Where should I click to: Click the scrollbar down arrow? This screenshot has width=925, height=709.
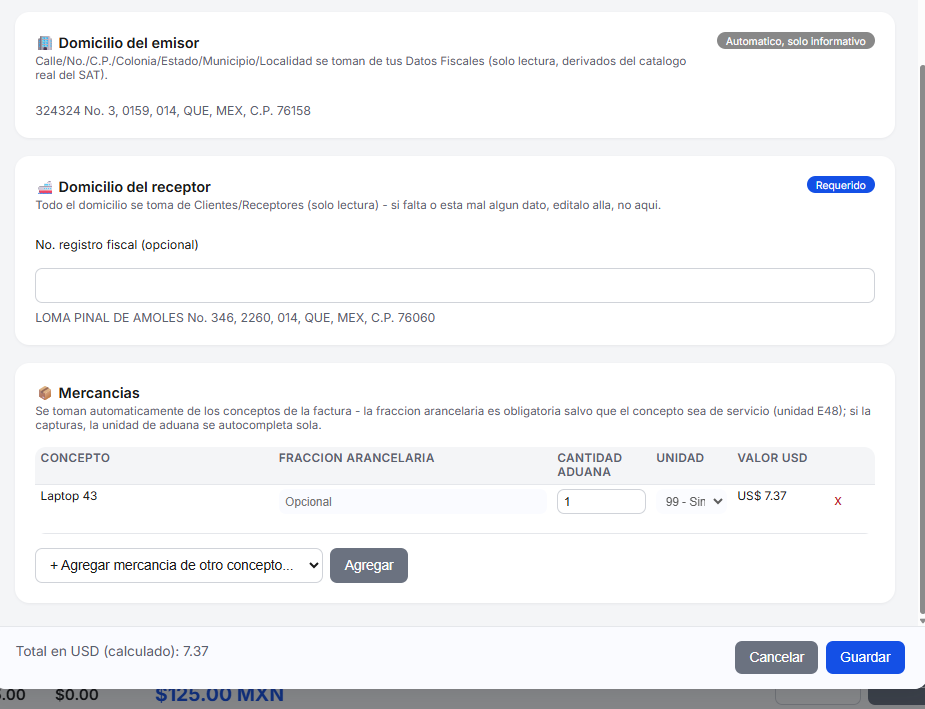pyautogui.click(x=921, y=621)
